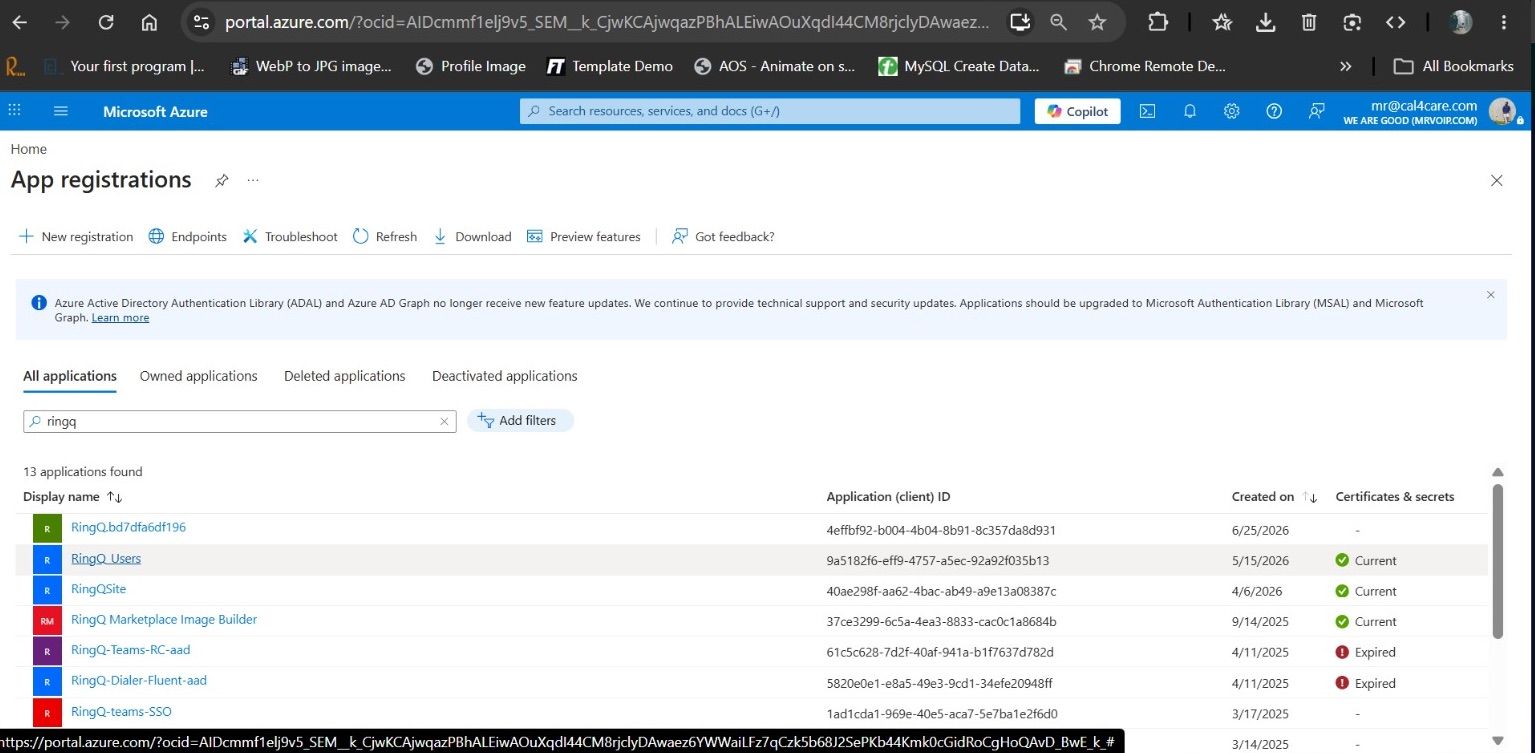This screenshot has height=753, width=1535.
Task: Click the Microsoft Azure header title
Action: (155, 112)
